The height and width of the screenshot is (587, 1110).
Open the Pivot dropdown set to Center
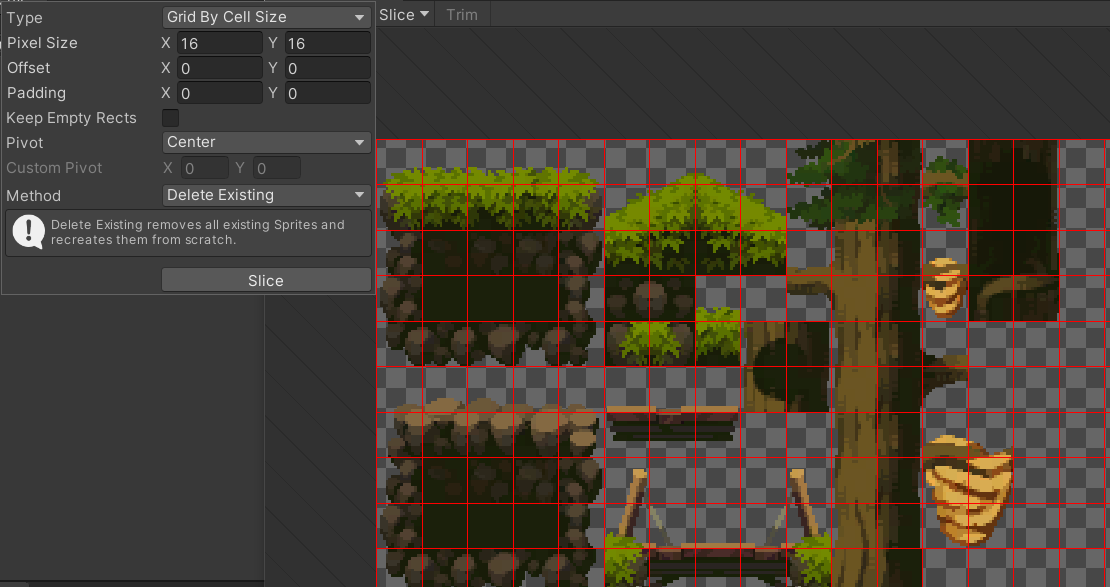[x=265, y=142]
